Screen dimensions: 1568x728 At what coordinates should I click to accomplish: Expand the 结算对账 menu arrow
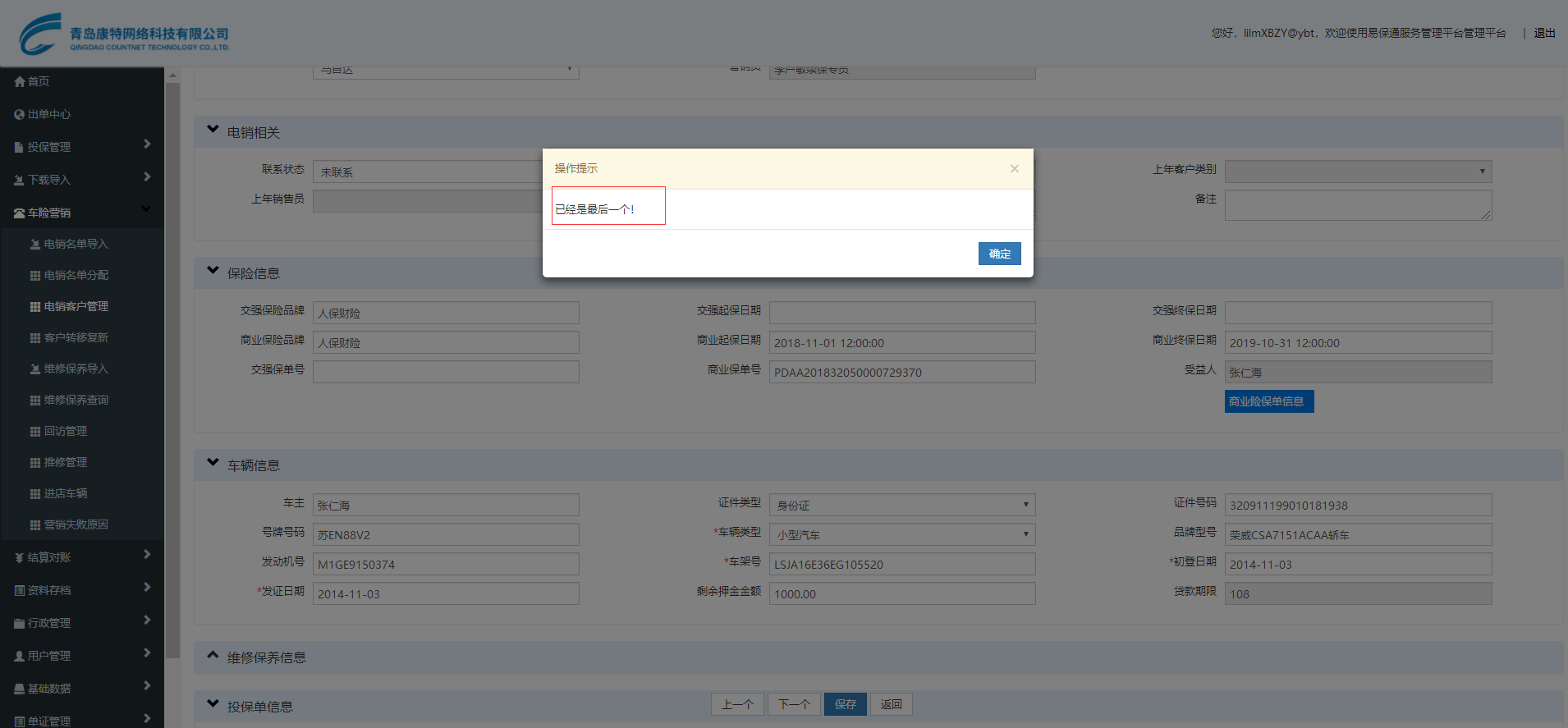pos(147,555)
